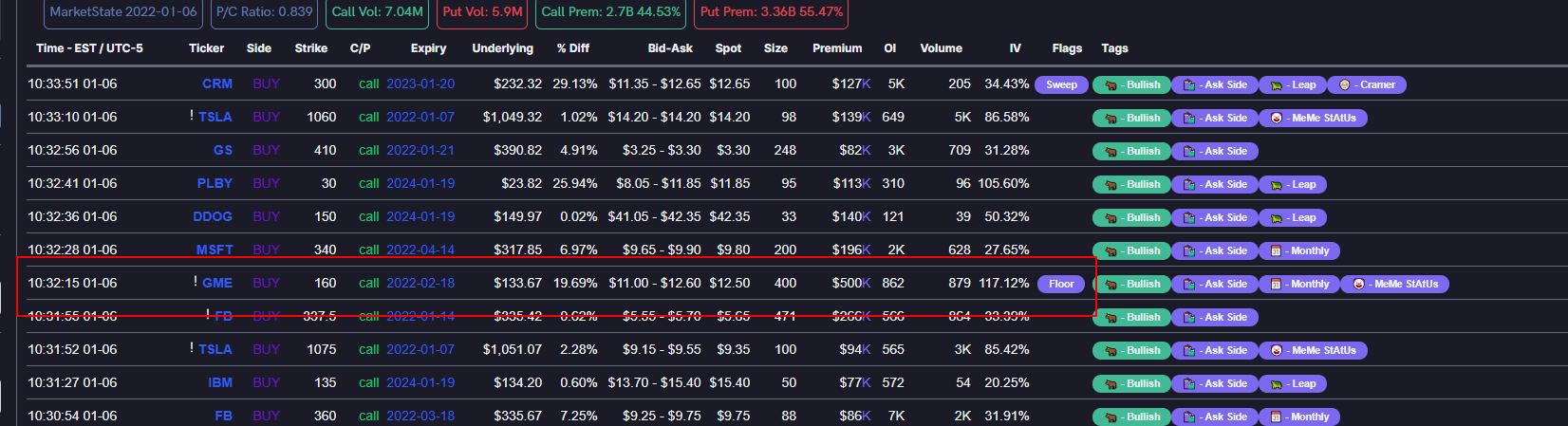Click the Sweep flag on the CRM row
The height and width of the screenshot is (426, 1568).
[x=1061, y=84]
